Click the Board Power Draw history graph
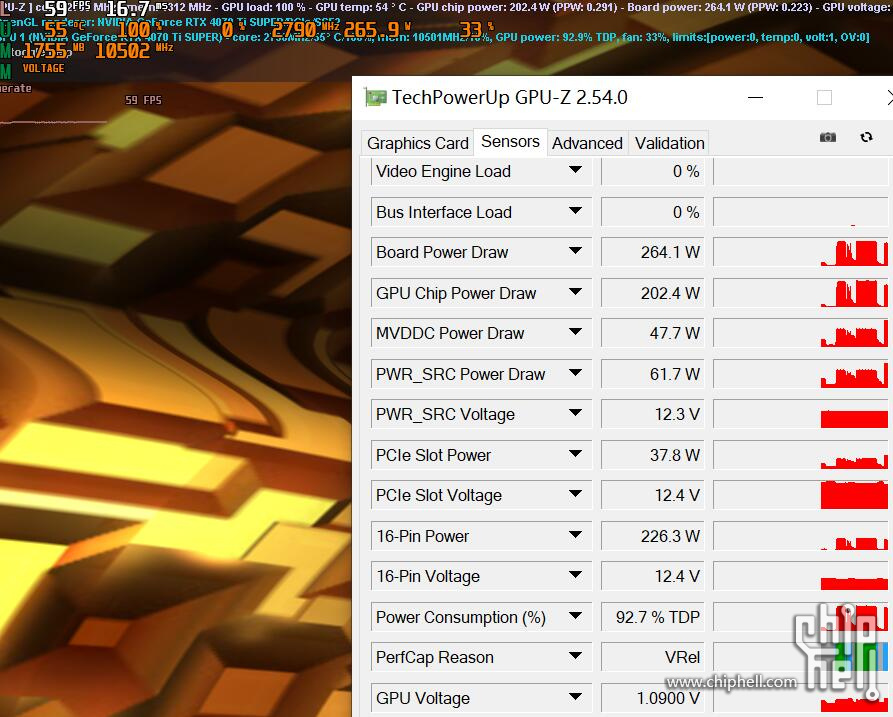The width and height of the screenshot is (893, 717). pyautogui.click(x=801, y=252)
